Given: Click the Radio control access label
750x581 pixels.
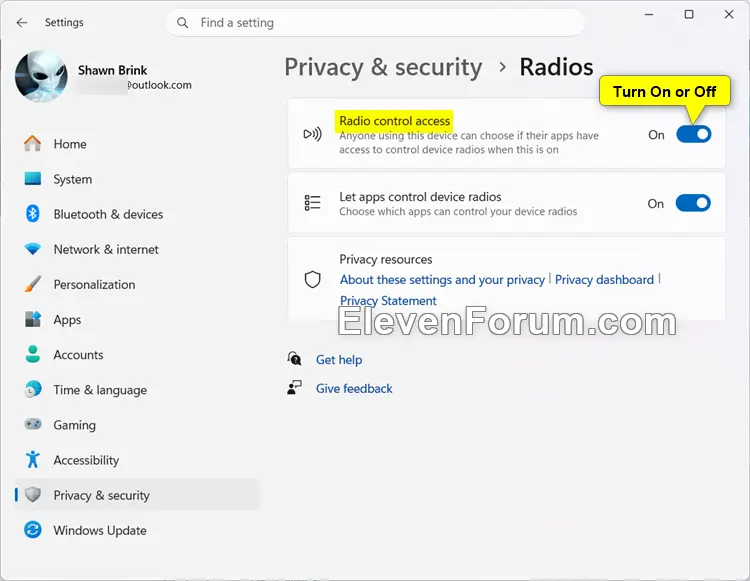Looking at the screenshot, I should [x=395, y=121].
